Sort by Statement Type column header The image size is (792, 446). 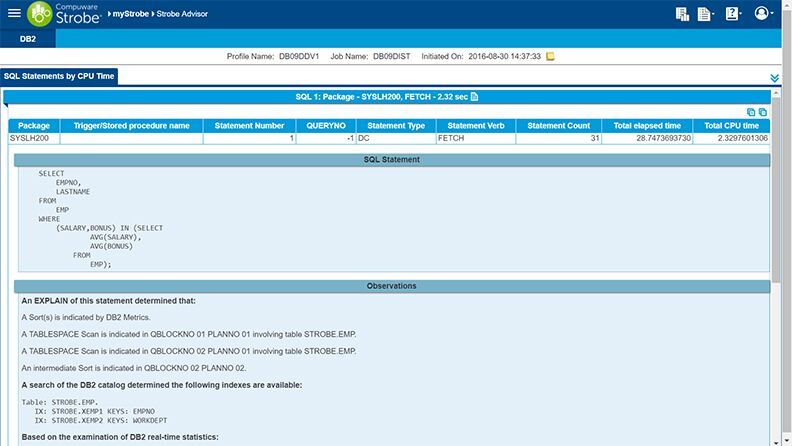click(x=396, y=126)
